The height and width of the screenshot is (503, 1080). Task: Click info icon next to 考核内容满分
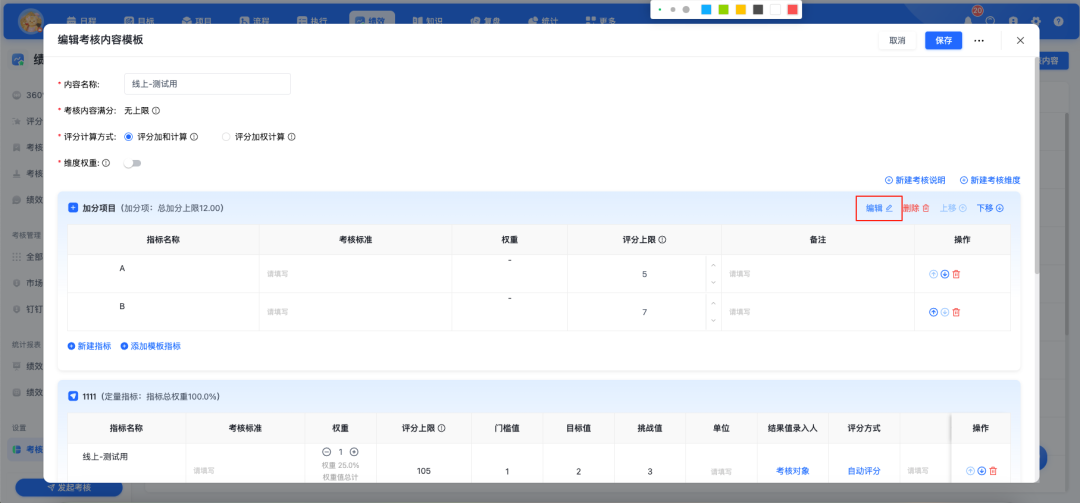tap(156, 111)
